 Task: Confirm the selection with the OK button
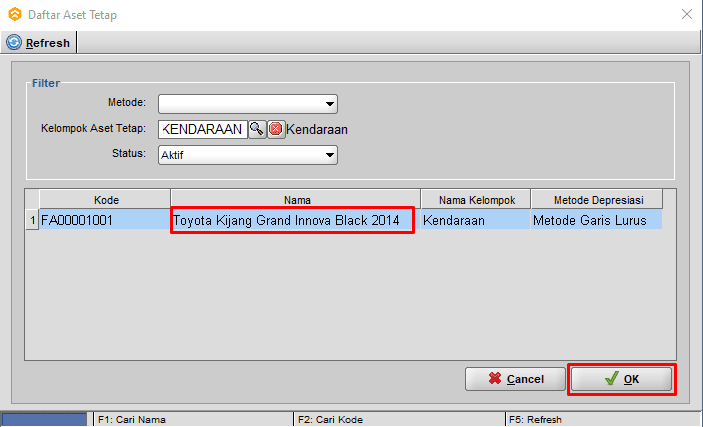(x=622, y=379)
